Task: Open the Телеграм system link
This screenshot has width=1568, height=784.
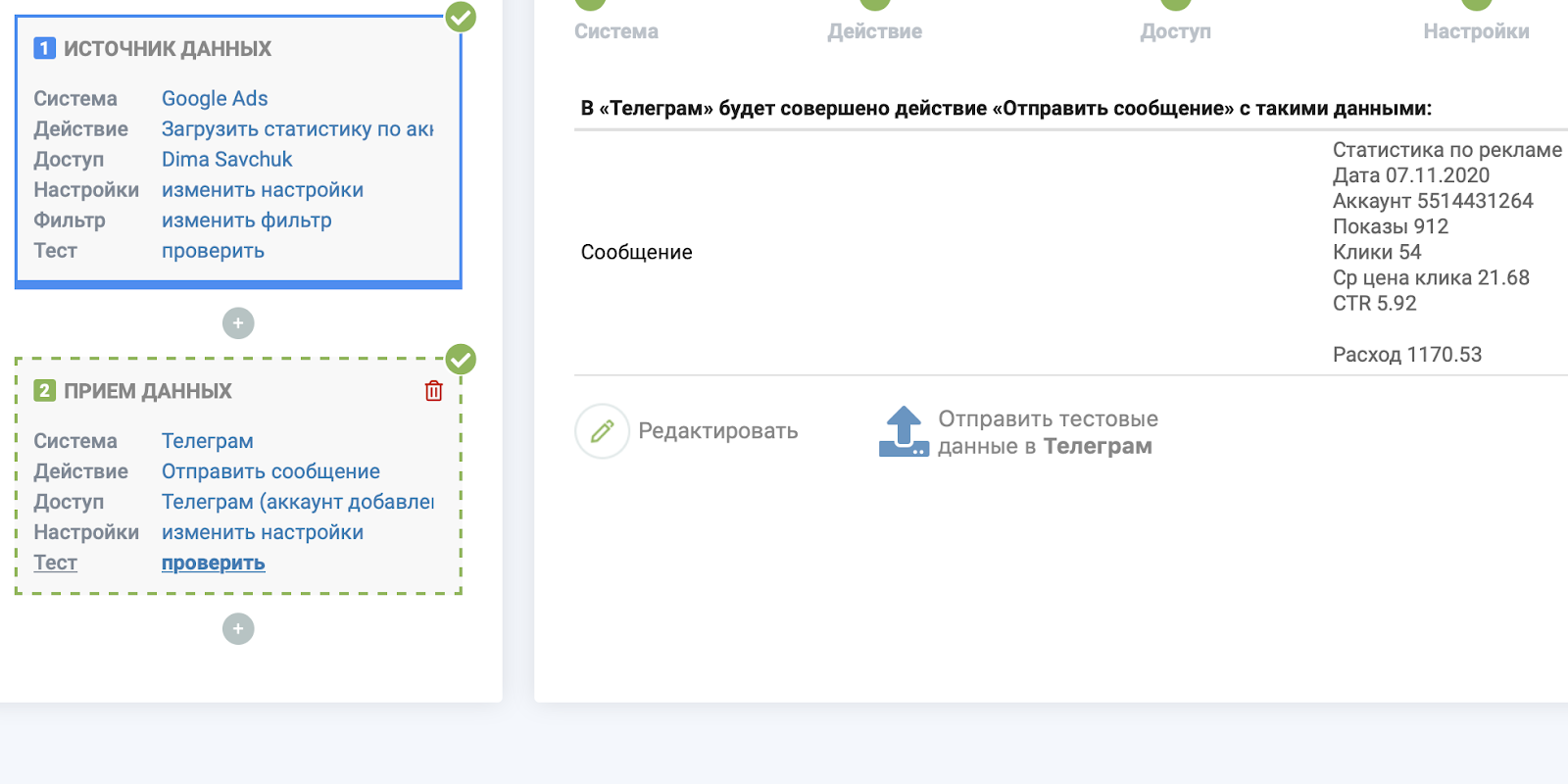Action: (208, 441)
